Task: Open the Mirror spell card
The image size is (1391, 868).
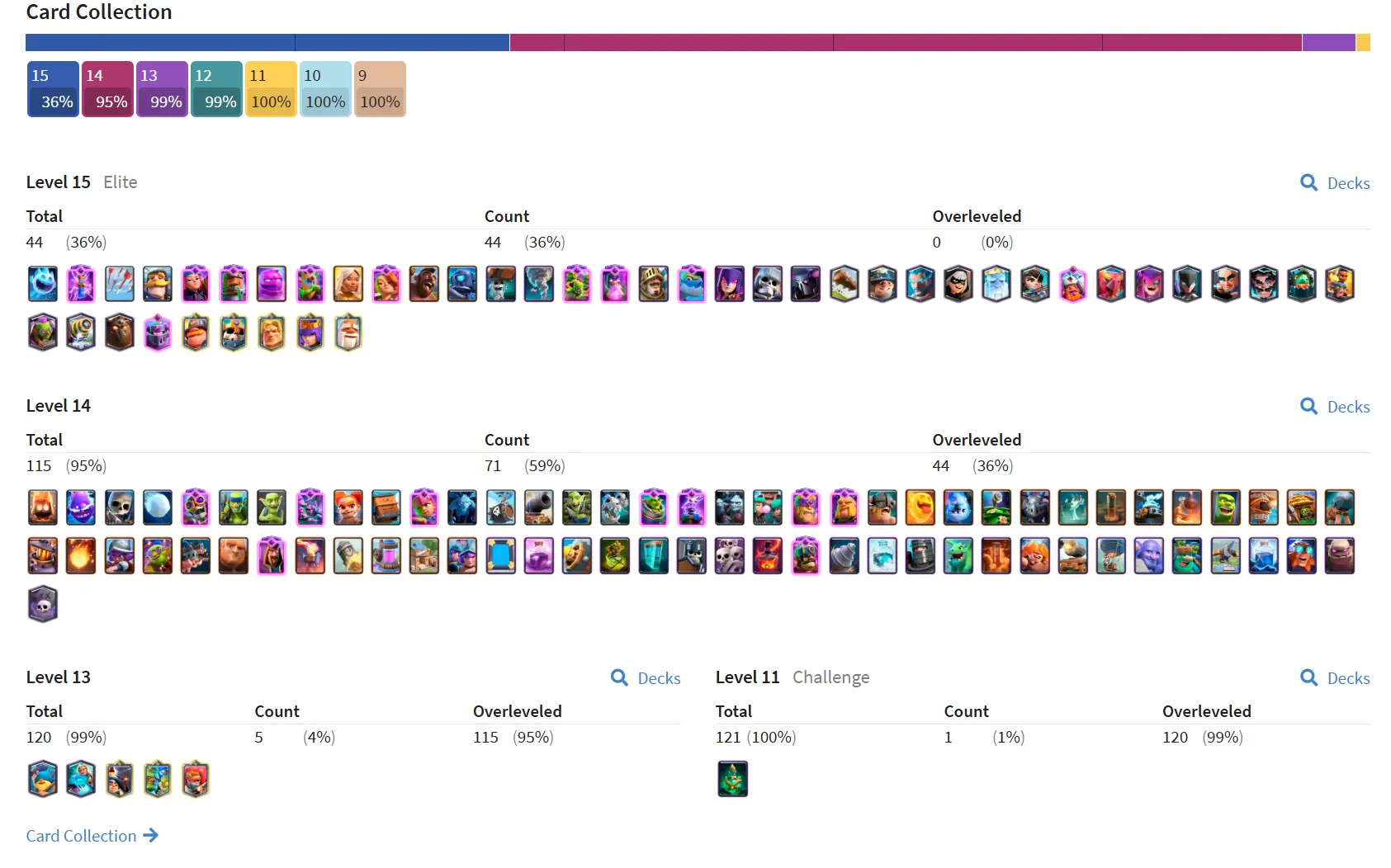Action: (501, 555)
